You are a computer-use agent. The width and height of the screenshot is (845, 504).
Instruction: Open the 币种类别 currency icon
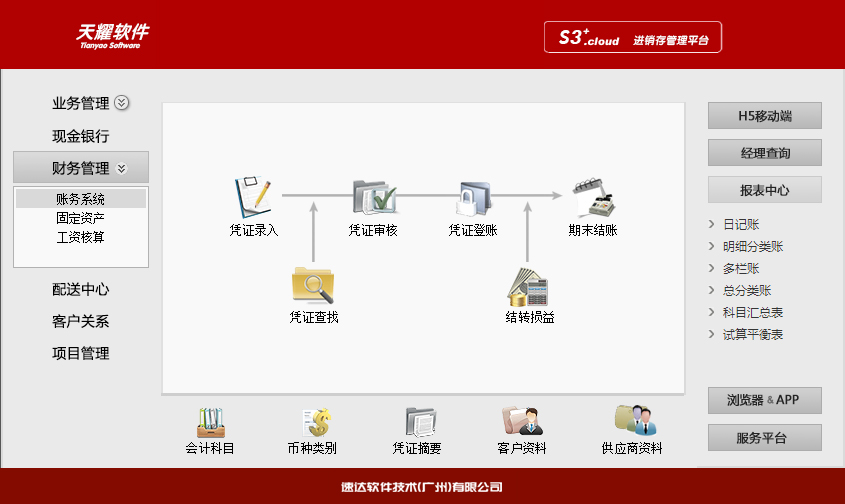313,423
